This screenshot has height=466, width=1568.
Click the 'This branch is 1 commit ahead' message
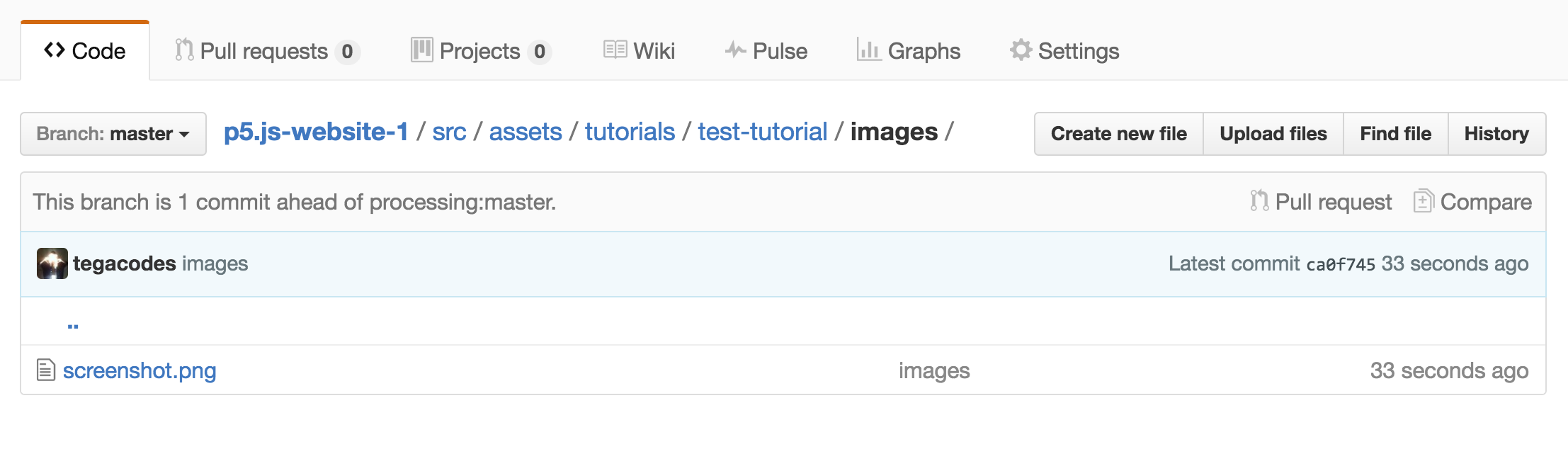(x=295, y=202)
